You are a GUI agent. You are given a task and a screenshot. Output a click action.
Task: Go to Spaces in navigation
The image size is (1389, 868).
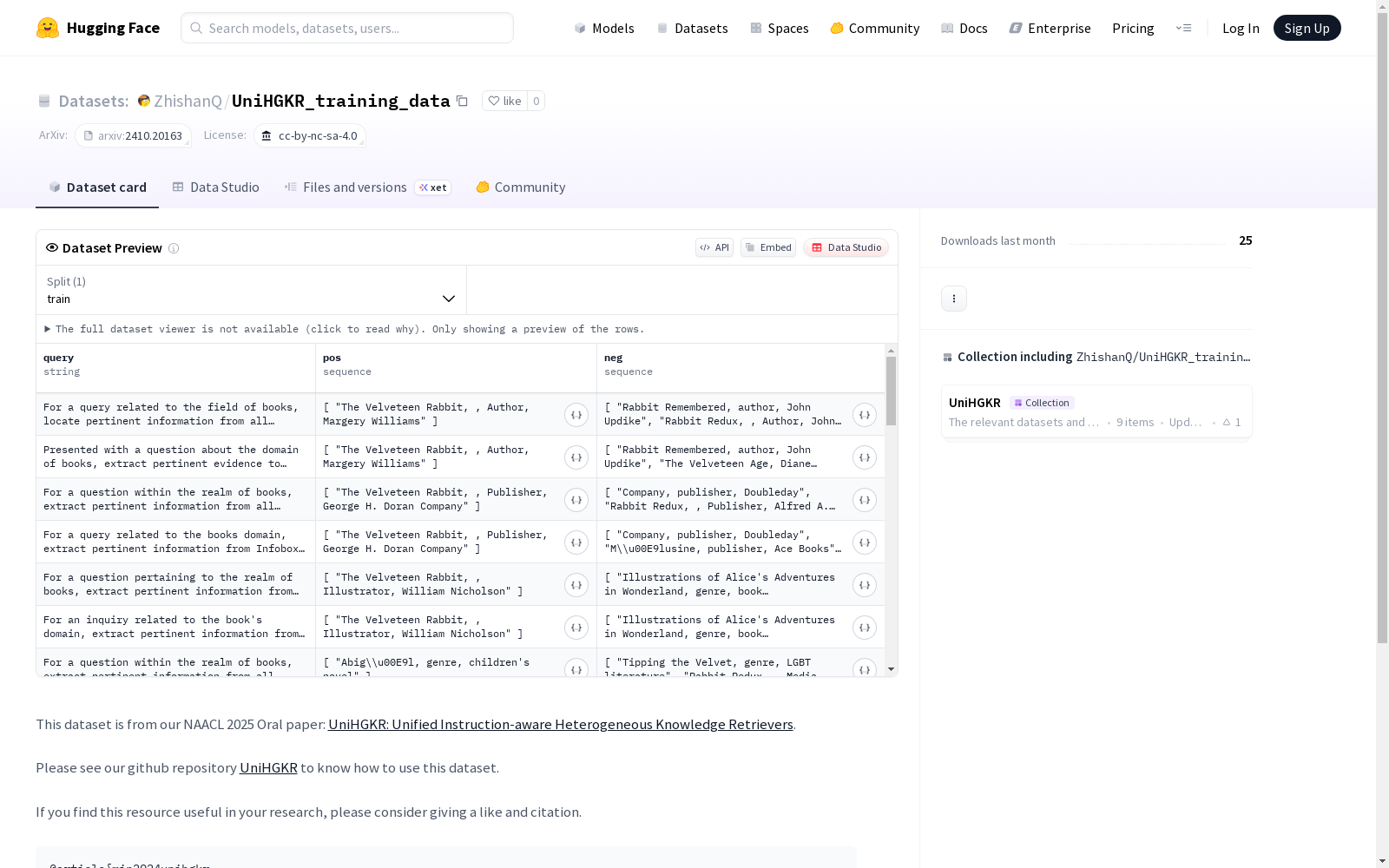point(779,28)
